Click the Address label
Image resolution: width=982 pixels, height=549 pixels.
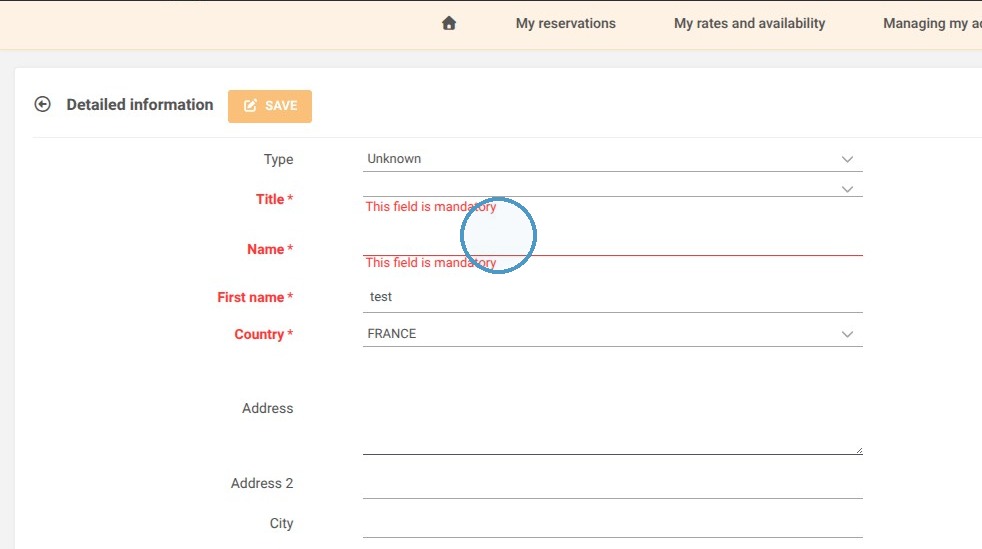tap(267, 408)
